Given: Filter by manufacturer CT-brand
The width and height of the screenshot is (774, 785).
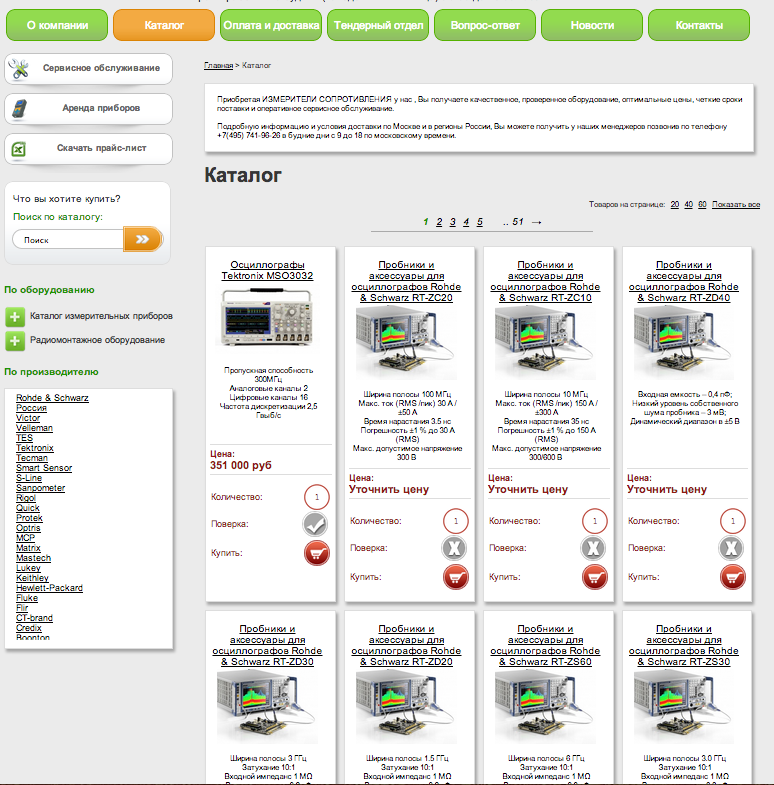Looking at the screenshot, I should coord(34,618).
